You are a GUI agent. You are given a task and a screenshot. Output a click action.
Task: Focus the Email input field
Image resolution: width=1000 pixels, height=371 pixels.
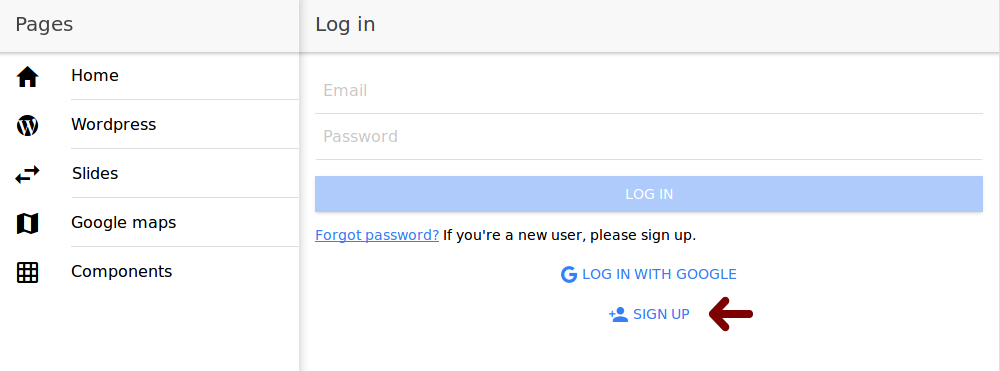[x=649, y=91]
